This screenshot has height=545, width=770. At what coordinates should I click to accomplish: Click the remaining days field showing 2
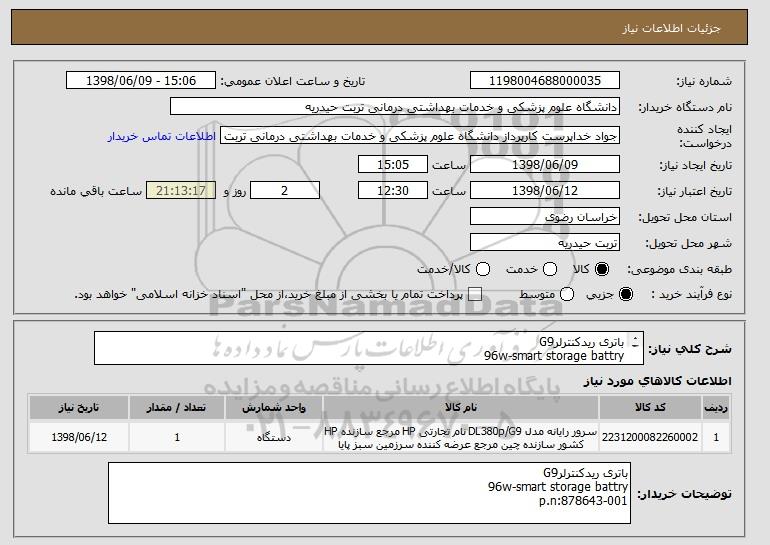[285, 191]
